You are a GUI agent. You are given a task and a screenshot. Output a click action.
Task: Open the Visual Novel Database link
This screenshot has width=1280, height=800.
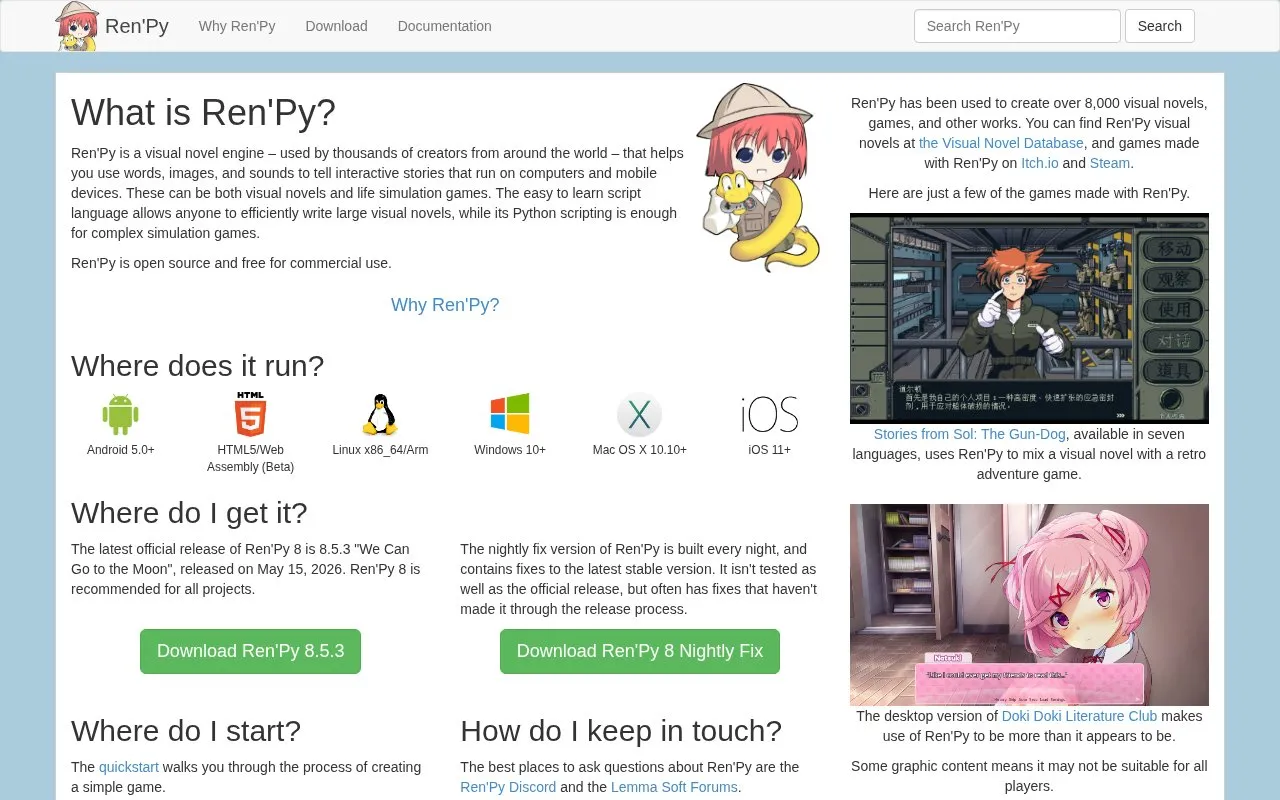coord(1001,143)
